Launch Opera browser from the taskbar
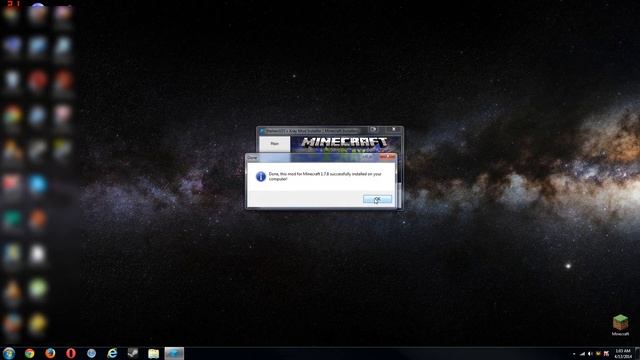This screenshot has height=360, width=640. click(71, 353)
